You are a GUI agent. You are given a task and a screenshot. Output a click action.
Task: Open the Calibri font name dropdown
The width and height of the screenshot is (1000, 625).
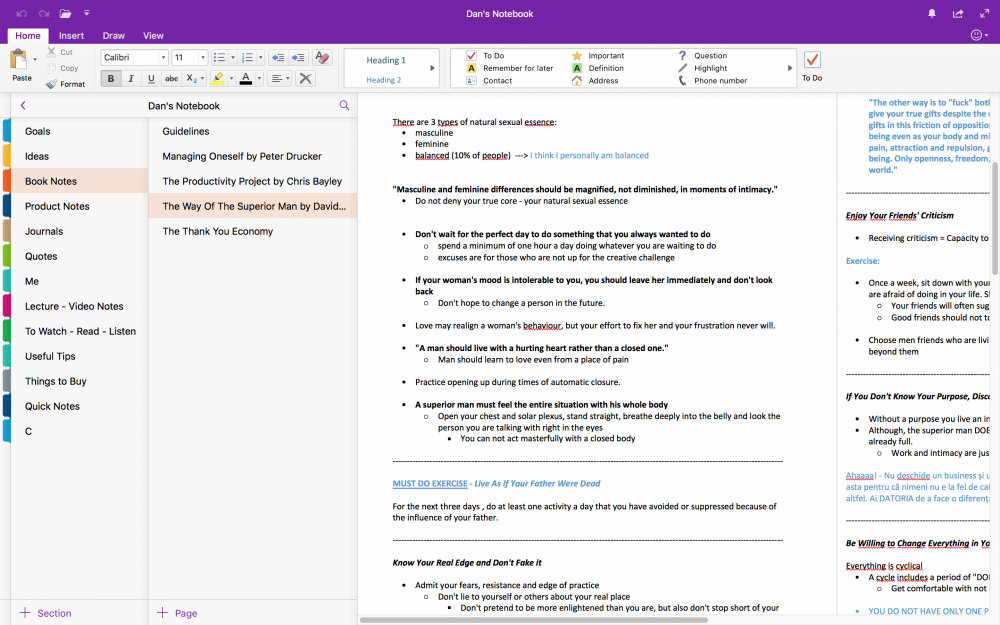pos(134,58)
